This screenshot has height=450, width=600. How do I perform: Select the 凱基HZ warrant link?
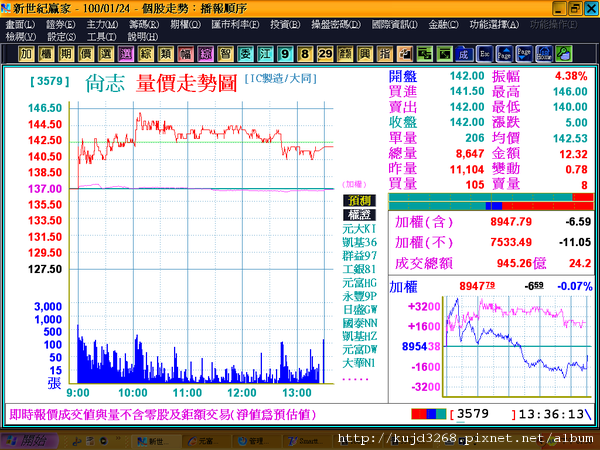point(359,336)
